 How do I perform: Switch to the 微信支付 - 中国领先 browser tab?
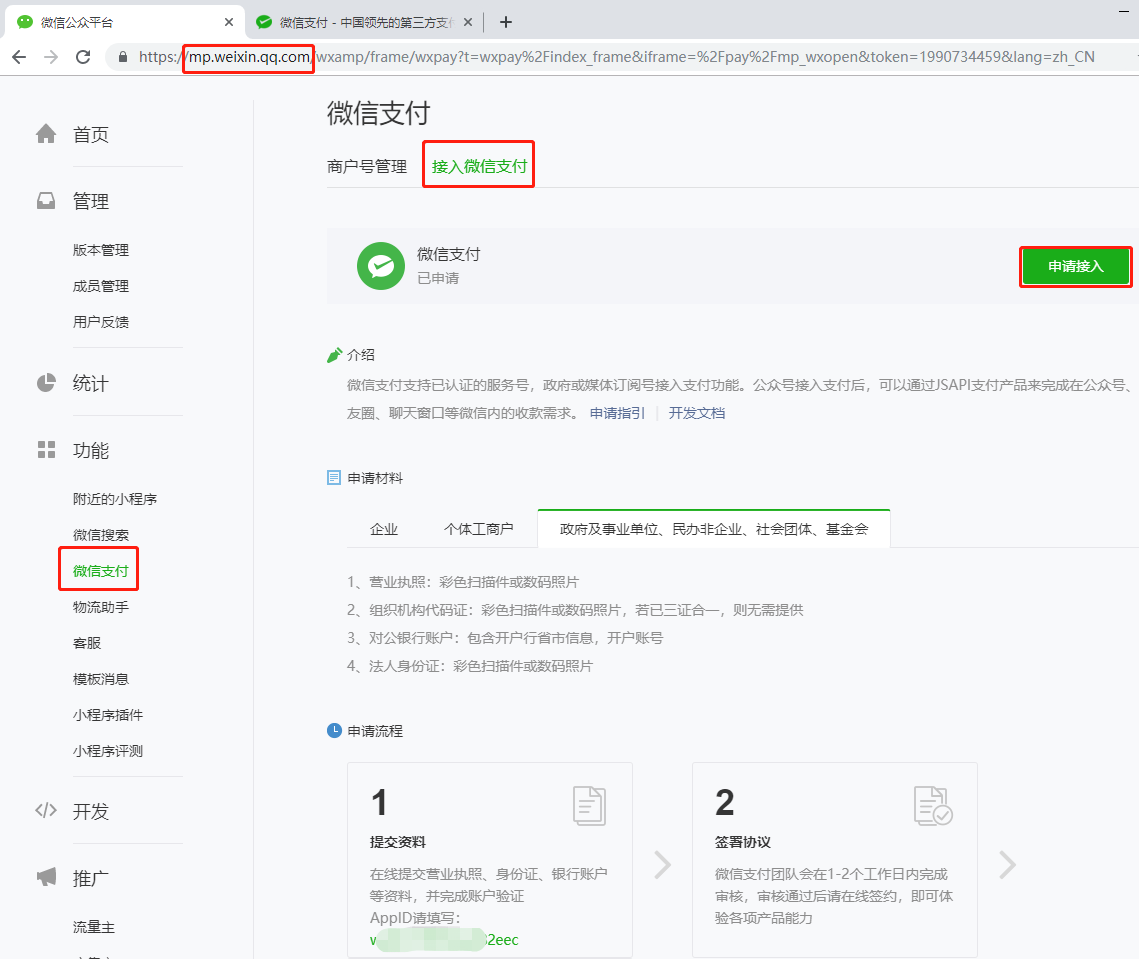(x=363, y=23)
